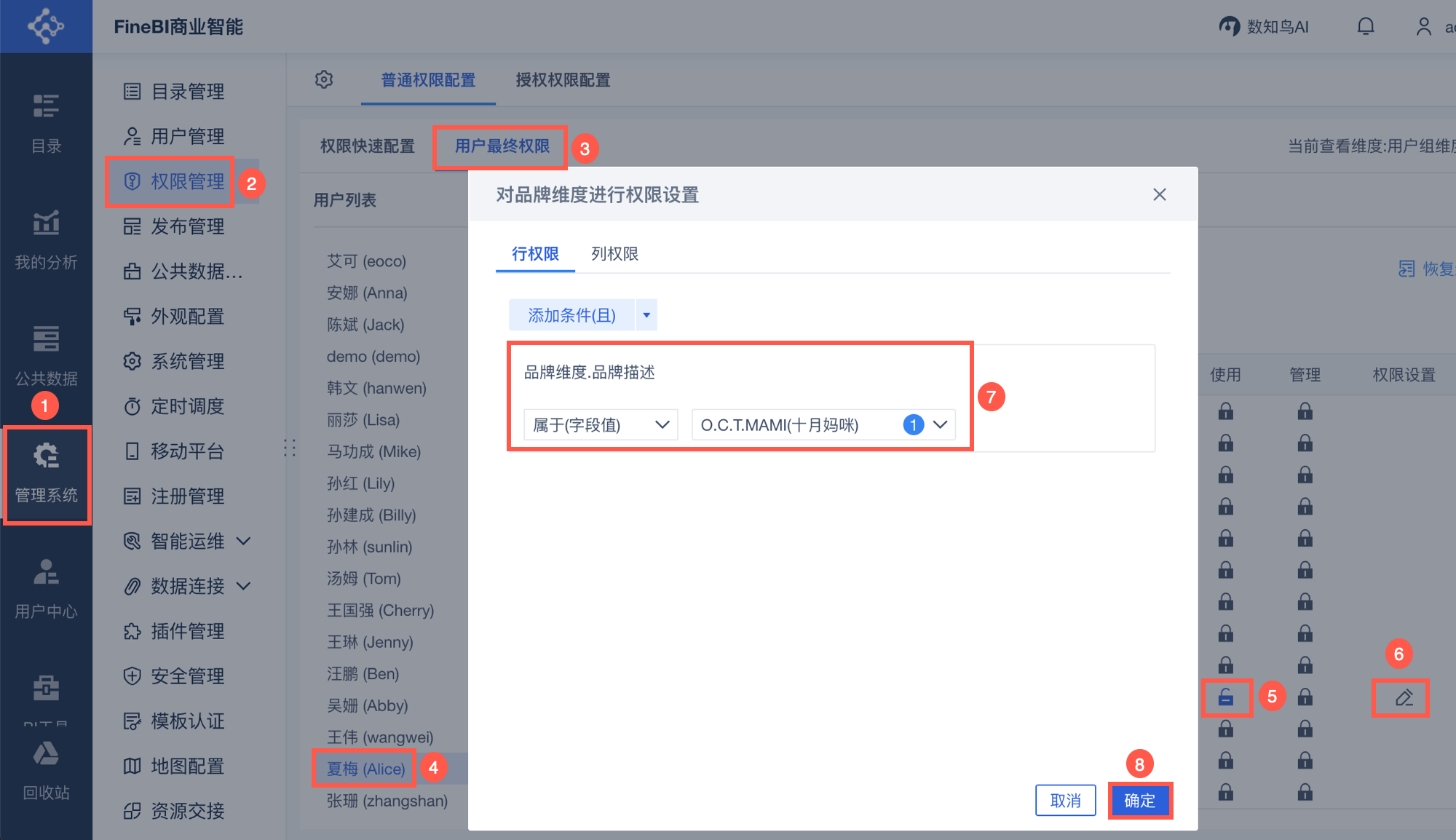Image resolution: width=1456 pixels, height=840 pixels.
Task: Click the 确定 button
Action: pyautogui.click(x=1139, y=801)
